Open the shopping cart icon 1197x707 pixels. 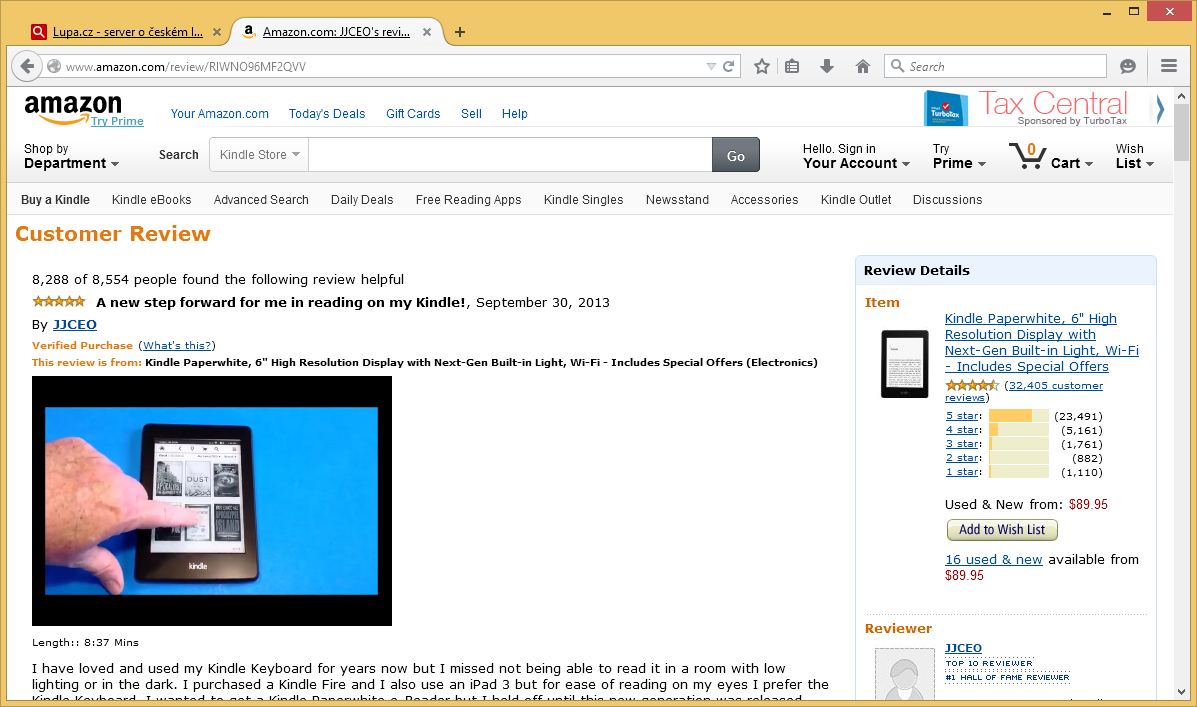coord(1027,155)
